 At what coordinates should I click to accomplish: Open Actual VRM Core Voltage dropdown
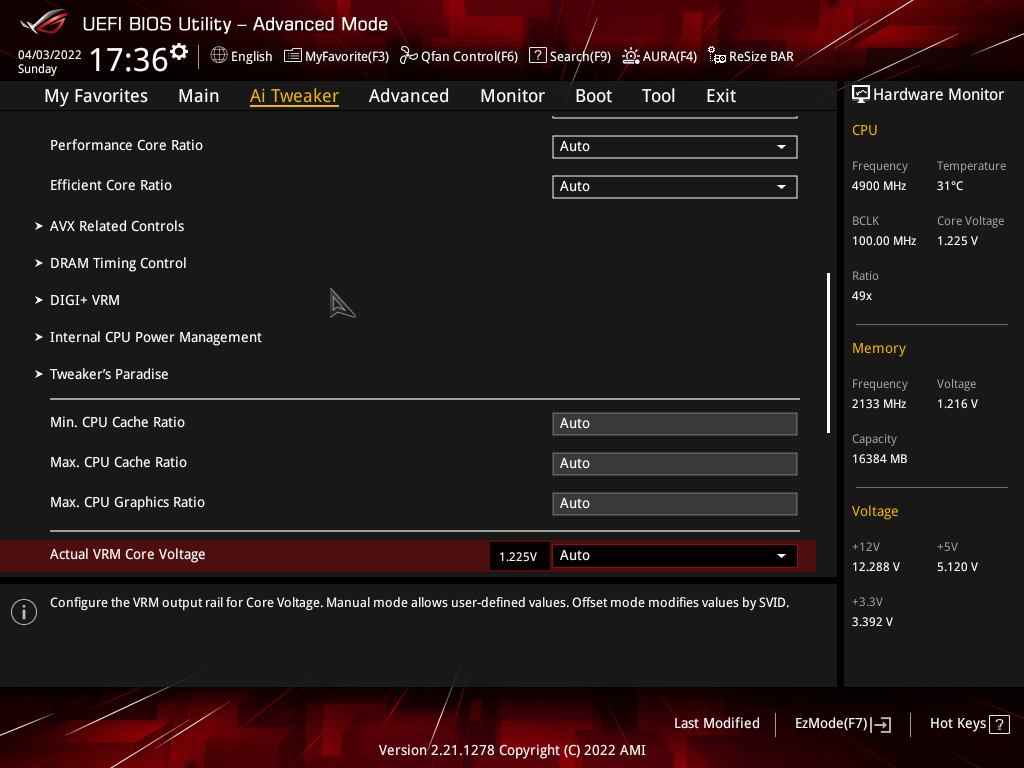pos(675,556)
